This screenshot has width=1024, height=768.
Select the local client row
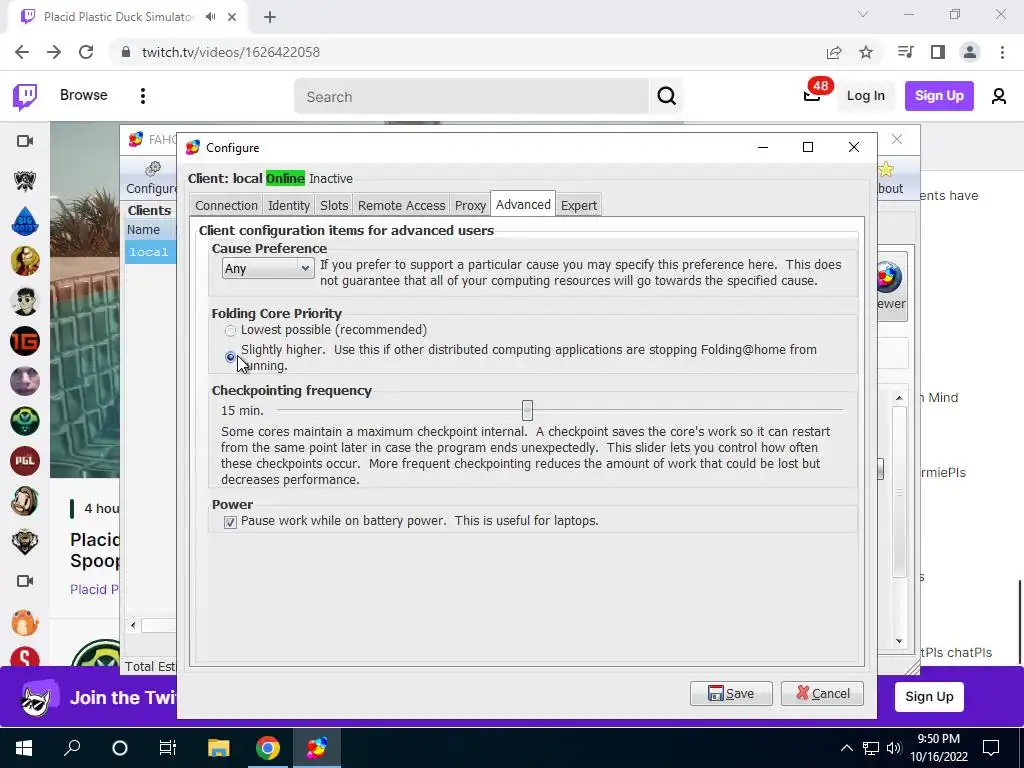pos(150,252)
